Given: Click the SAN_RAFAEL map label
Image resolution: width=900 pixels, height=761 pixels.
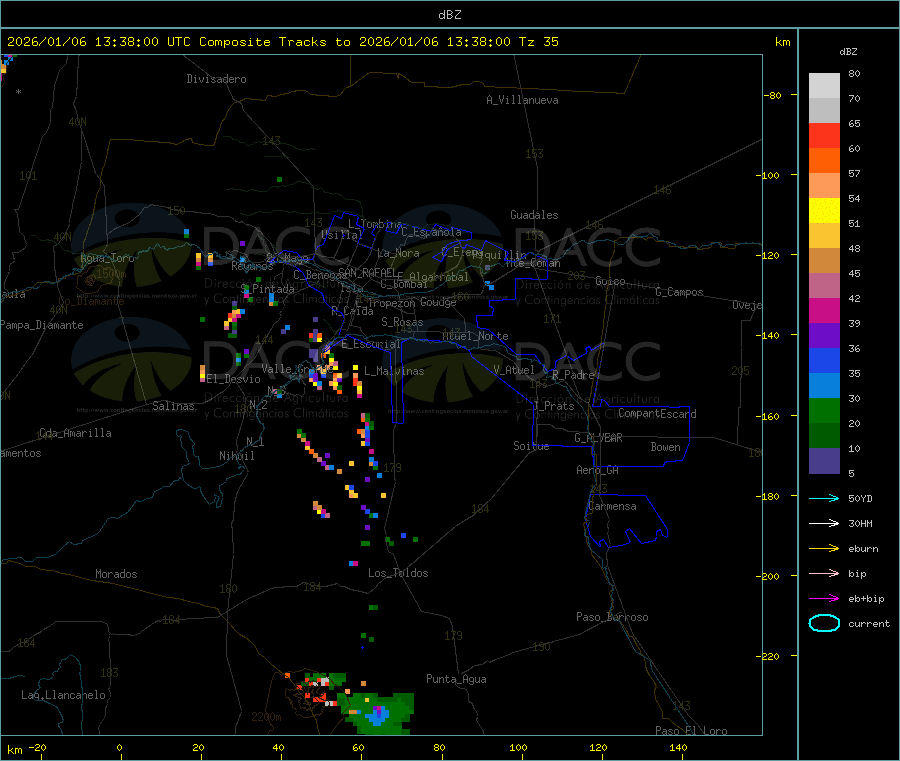Looking at the screenshot, I should [x=365, y=272].
